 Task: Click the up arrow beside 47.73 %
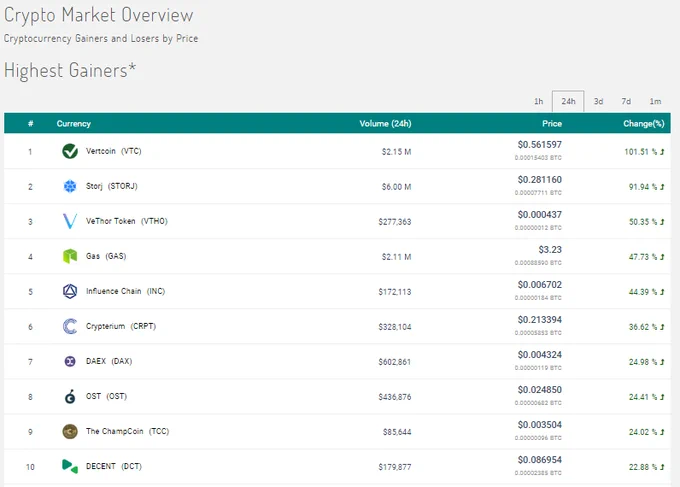pyautogui.click(x=662, y=257)
